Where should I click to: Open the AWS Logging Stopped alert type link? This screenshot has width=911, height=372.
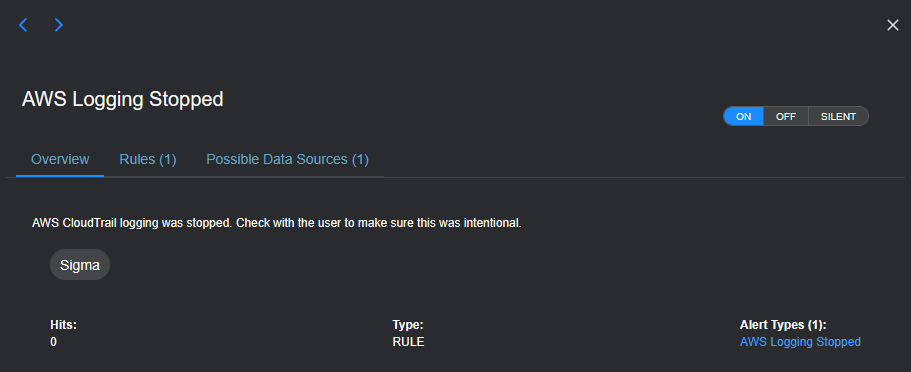click(800, 342)
